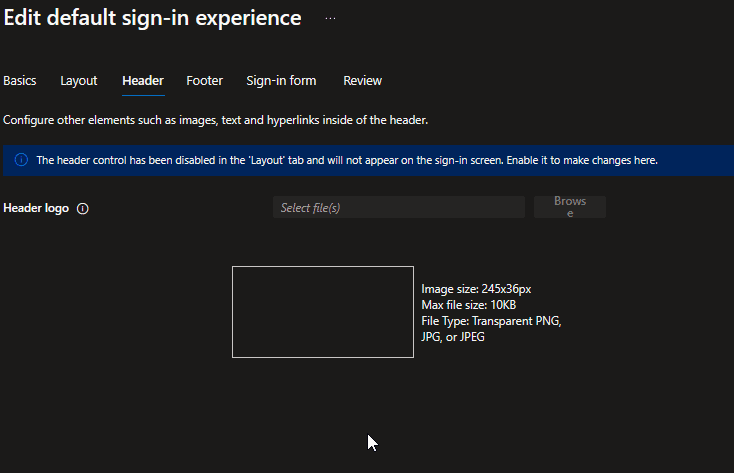The height and width of the screenshot is (473, 734).
Task: Click the header control disabled banner message
Action: [346, 160]
